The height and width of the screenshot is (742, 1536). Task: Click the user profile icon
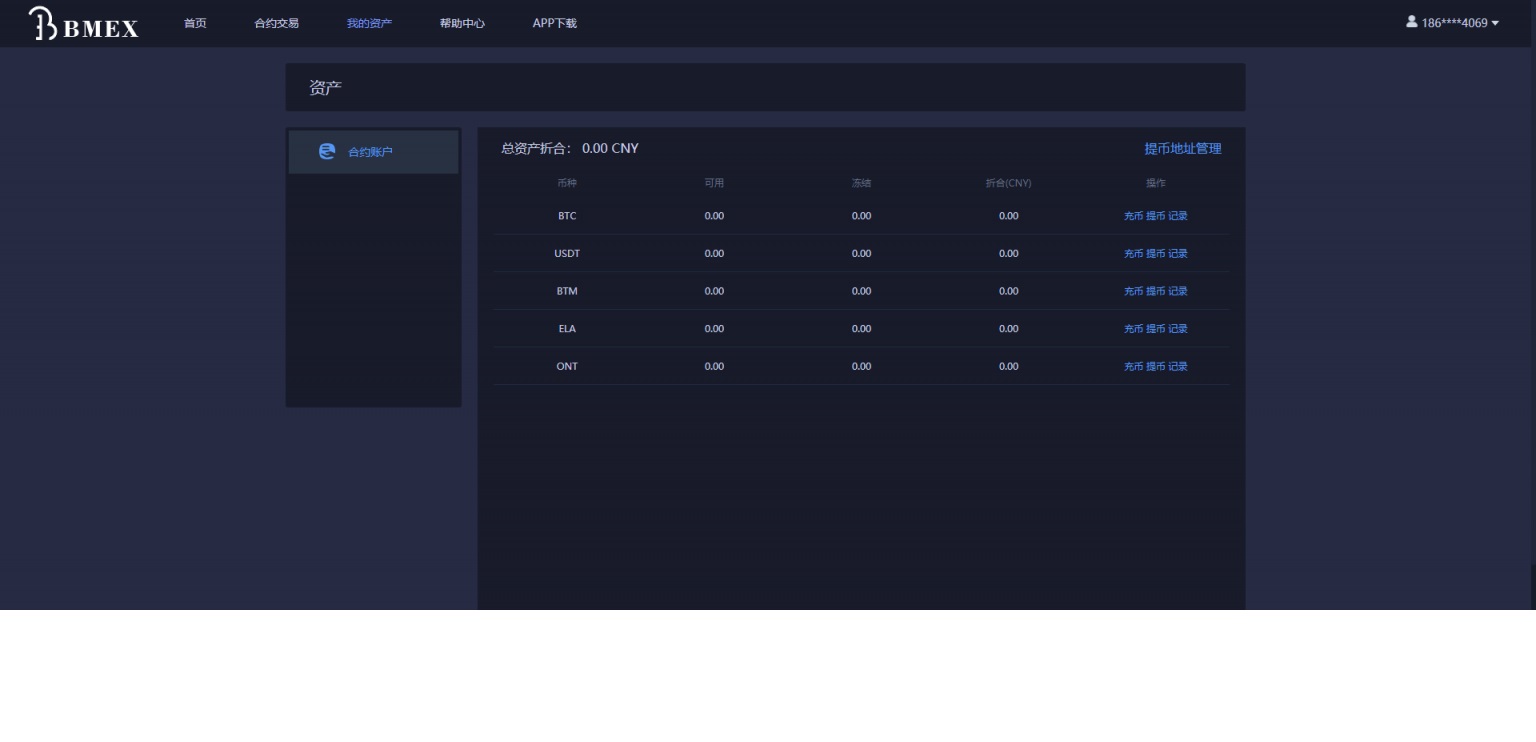coord(1411,22)
